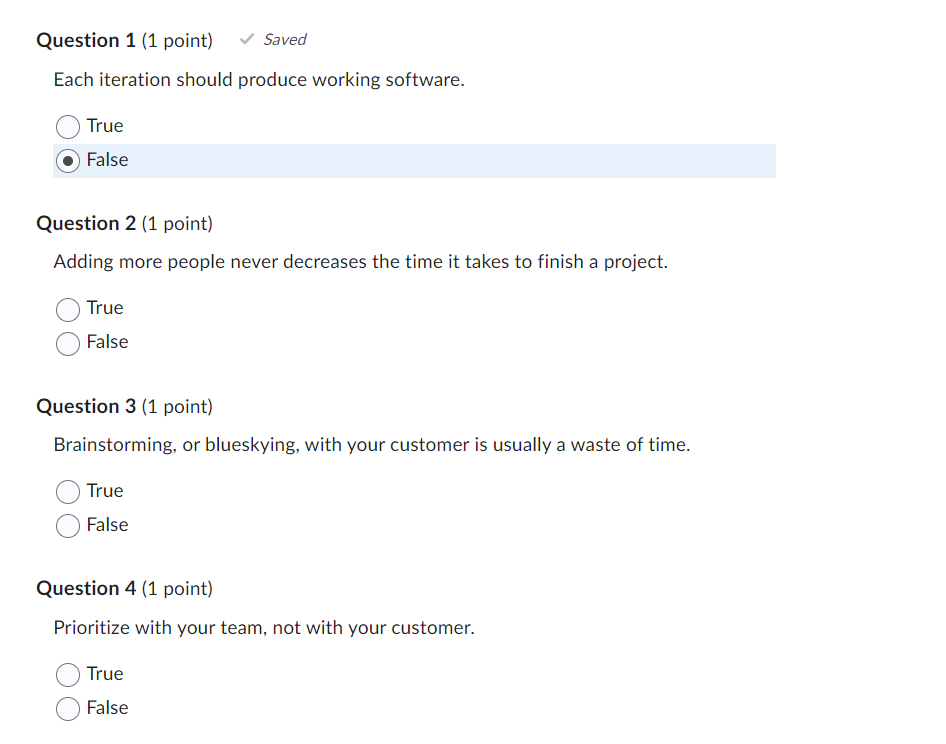Select False for Question 3

tap(67, 525)
